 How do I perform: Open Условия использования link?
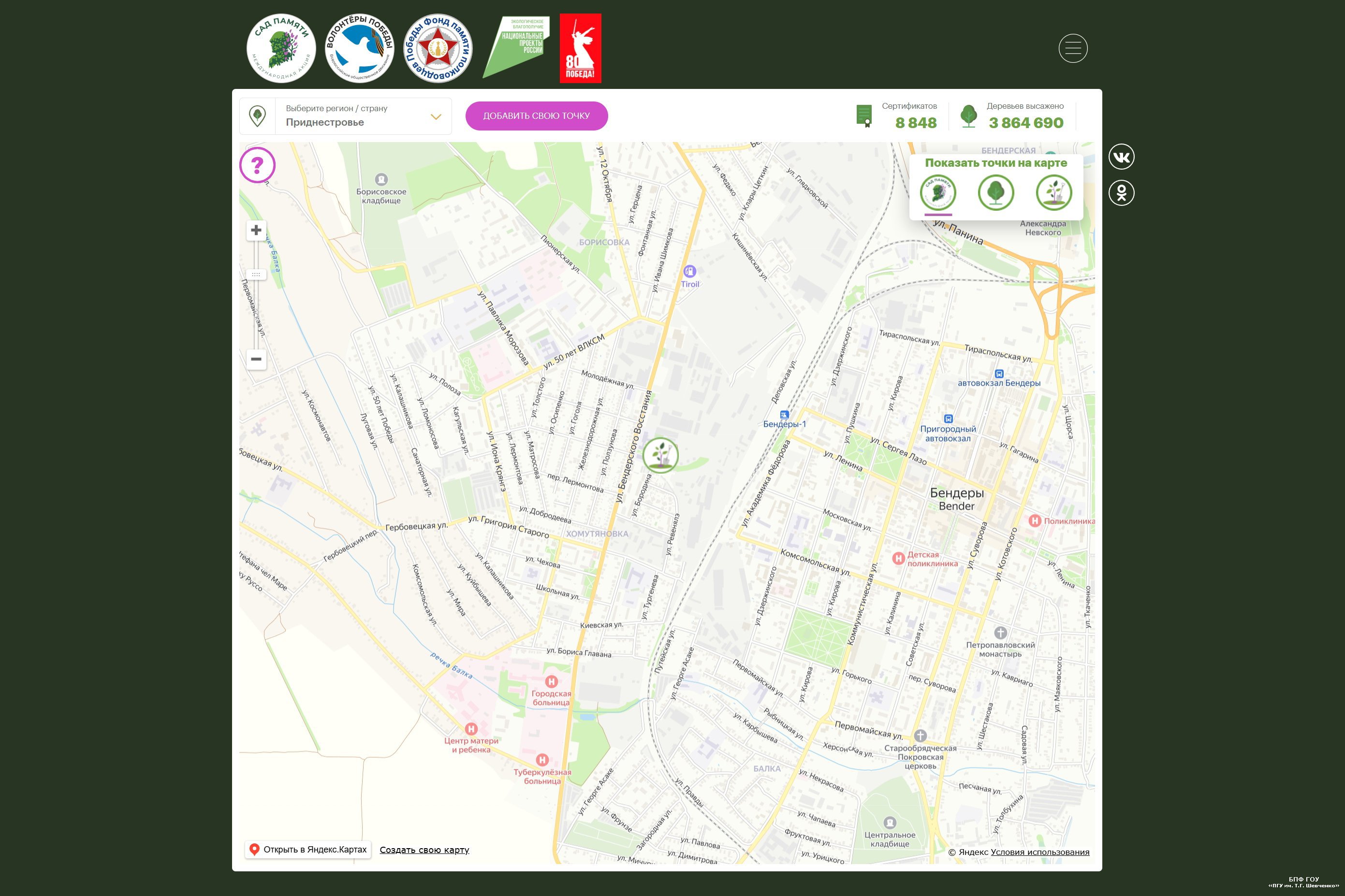point(1040,852)
